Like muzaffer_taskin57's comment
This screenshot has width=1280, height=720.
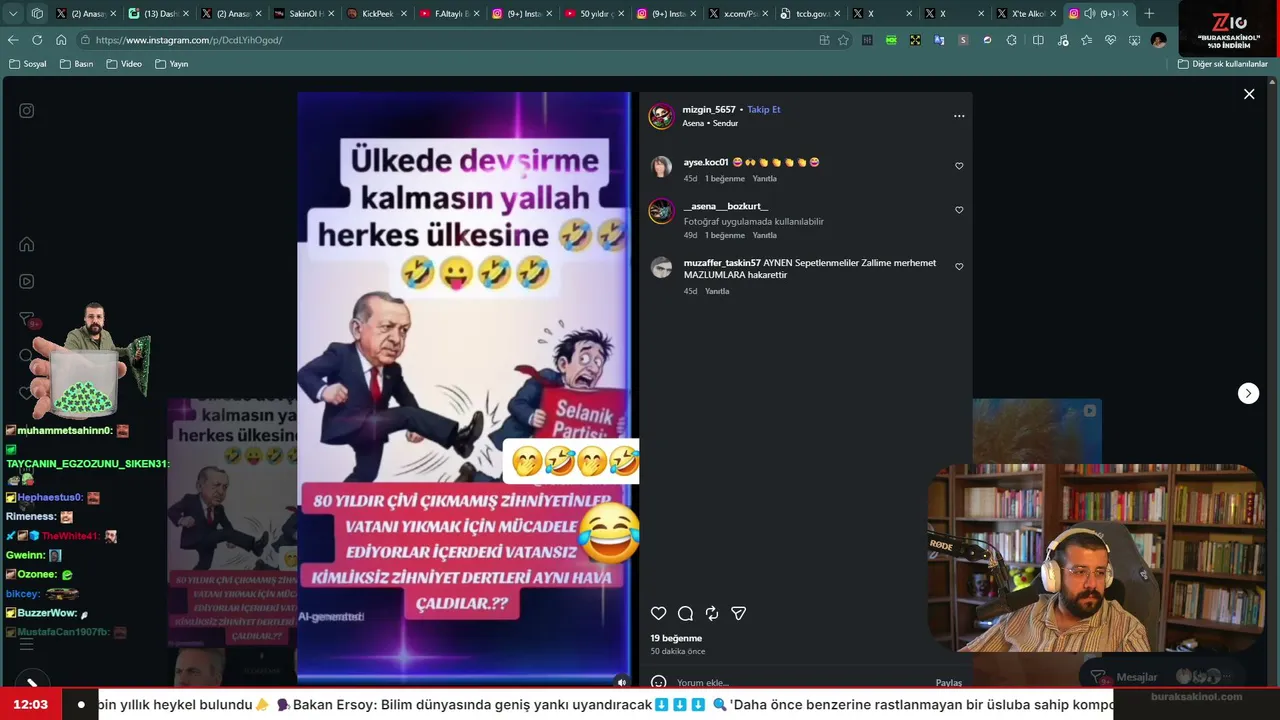point(959,267)
